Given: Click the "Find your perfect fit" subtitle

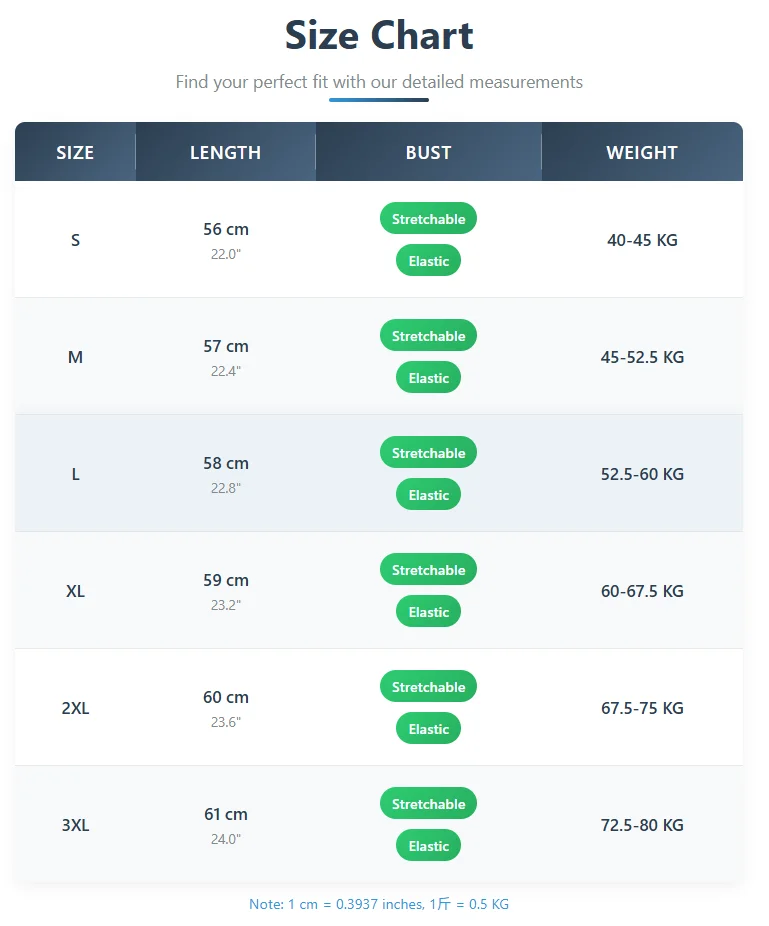Looking at the screenshot, I should pos(379,82).
